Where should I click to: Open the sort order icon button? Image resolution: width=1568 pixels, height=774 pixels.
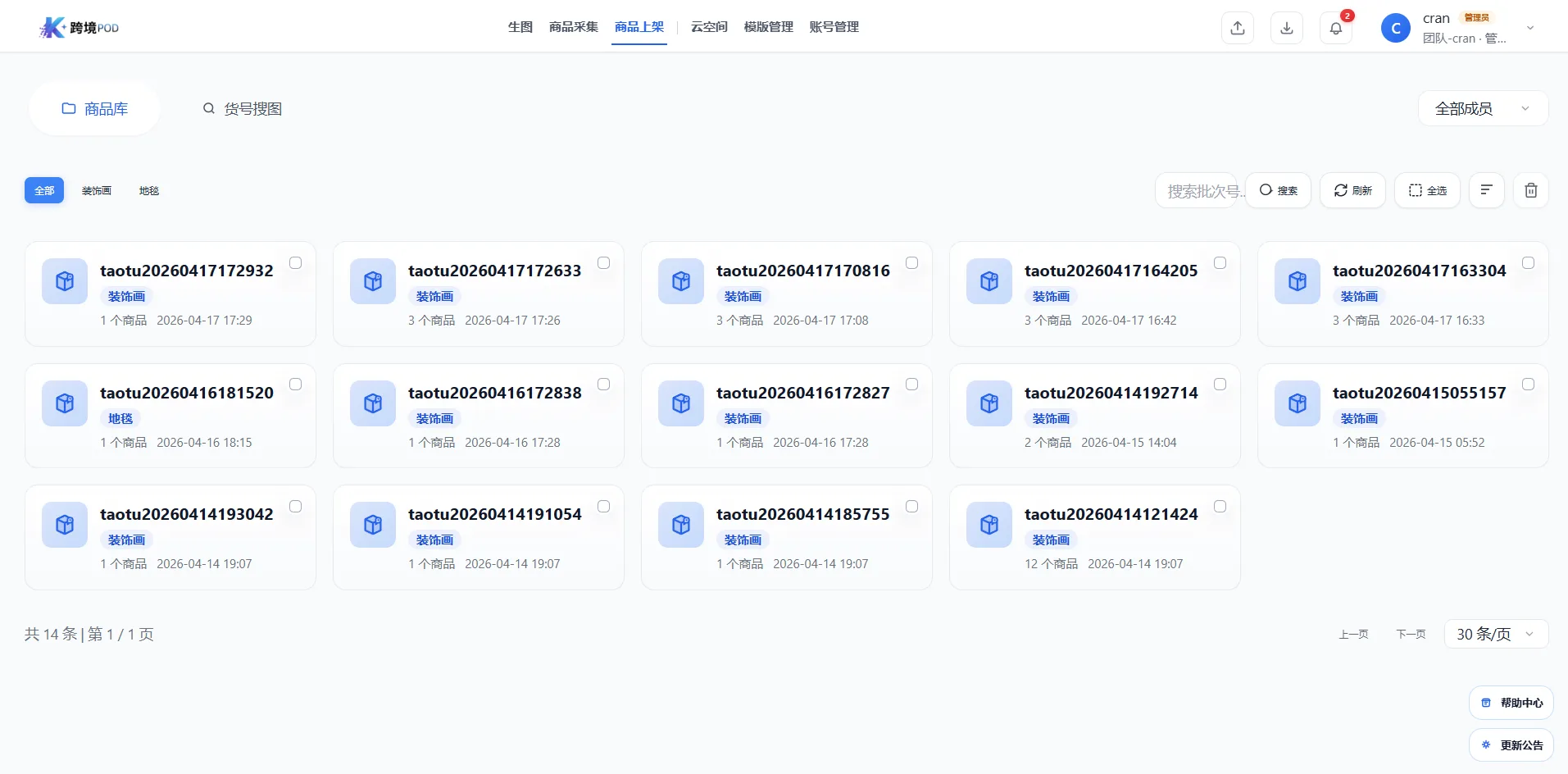1486,190
